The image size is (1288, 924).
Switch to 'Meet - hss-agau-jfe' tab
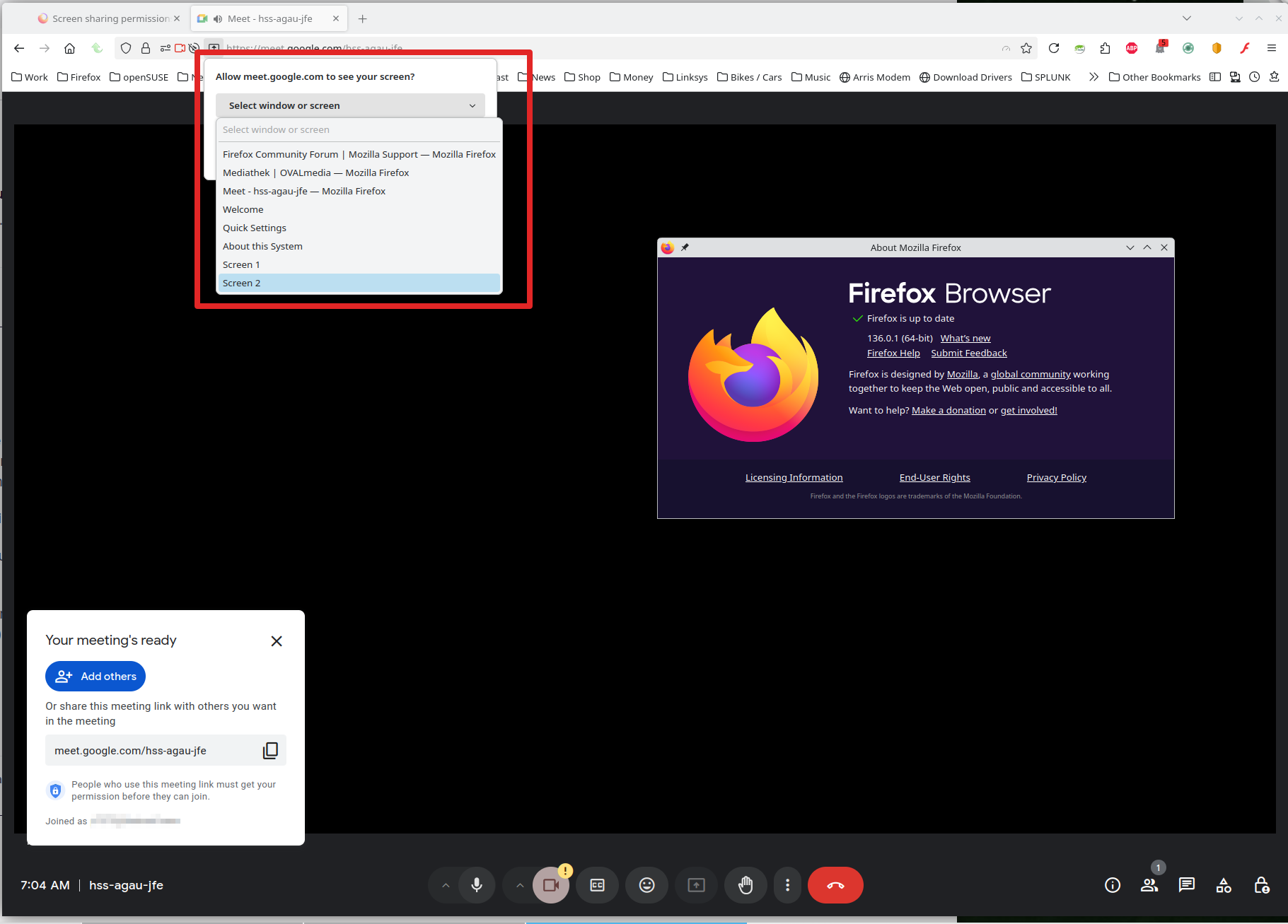pyautogui.click(x=269, y=18)
